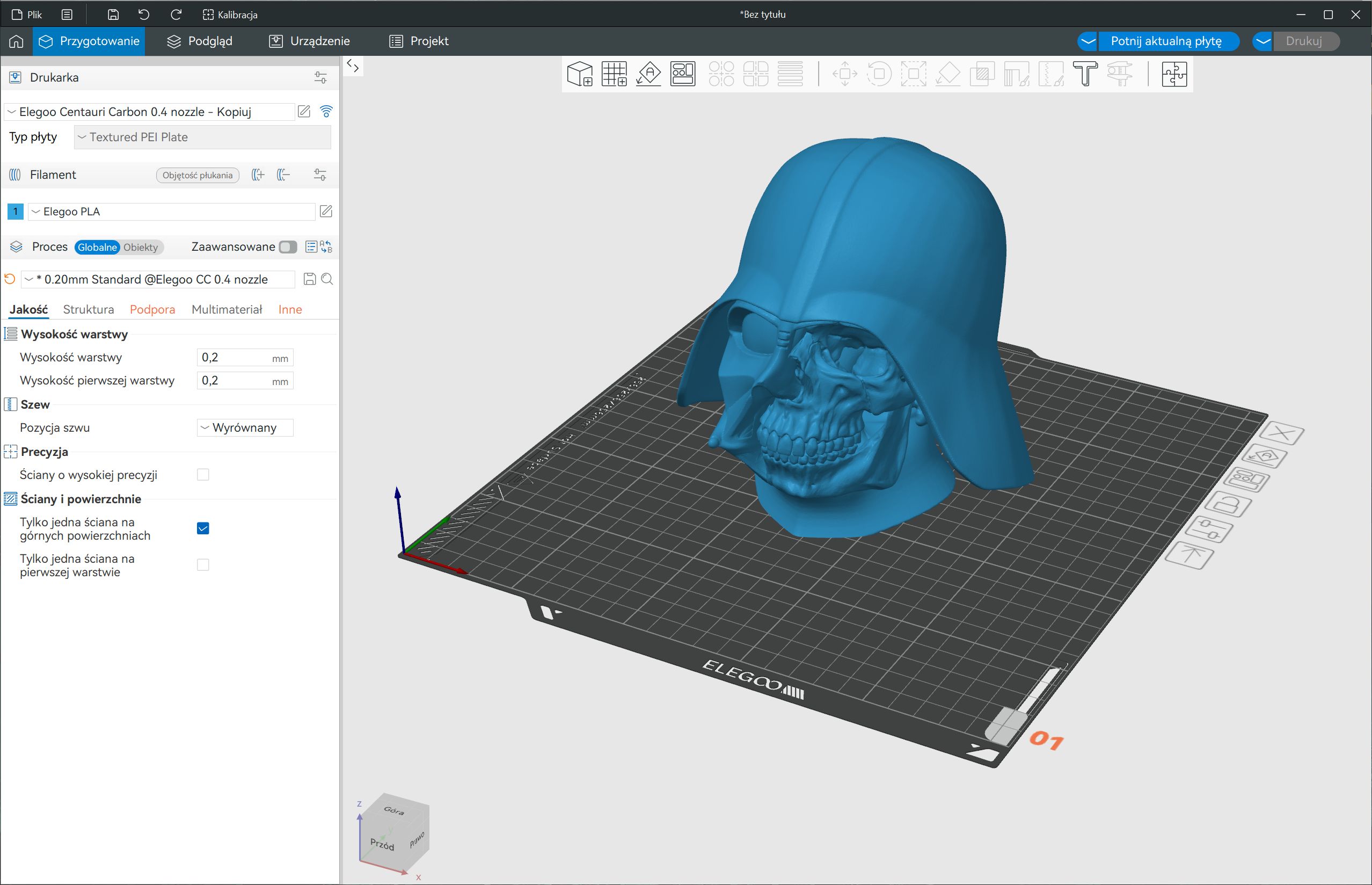Viewport: 1372px width, 885px height.
Task: Switch to the Podgląd tab
Action: tap(200, 41)
